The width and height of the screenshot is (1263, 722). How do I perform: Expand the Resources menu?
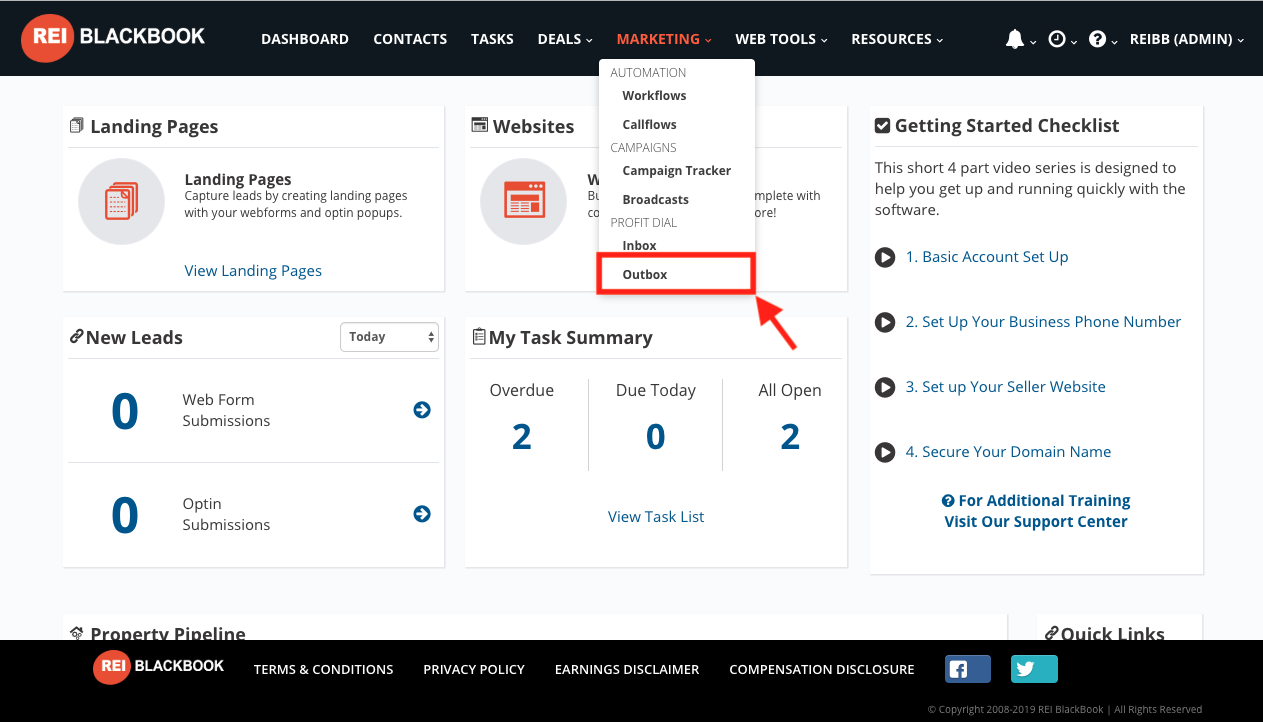[898, 39]
